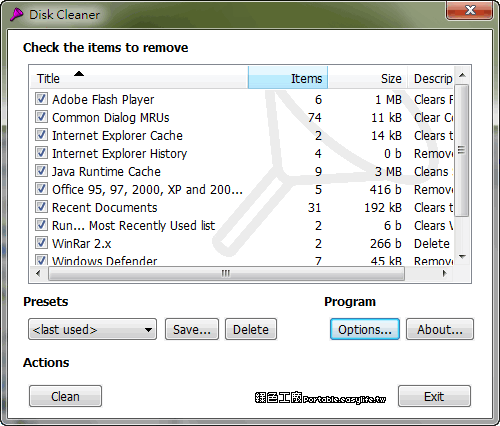The width and height of the screenshot is (500, 426).
Task: Sort list by Size column header
Action: pos(368,78)
